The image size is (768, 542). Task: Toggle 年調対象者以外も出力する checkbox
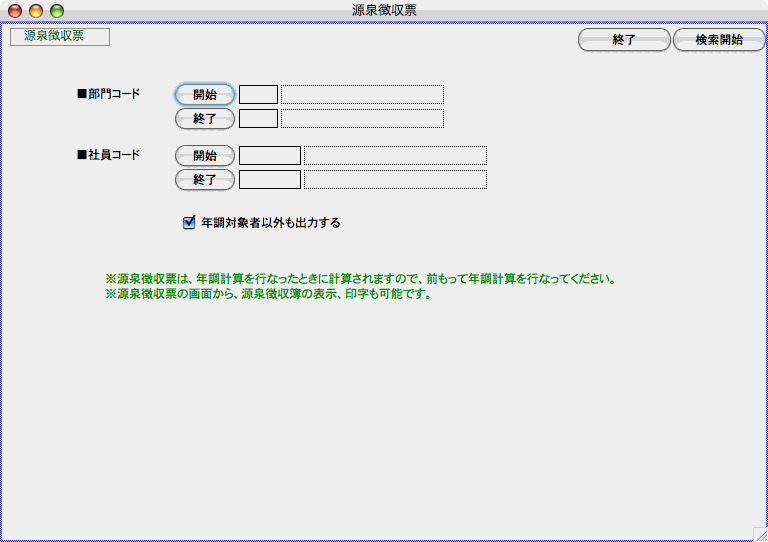point(189,223)
